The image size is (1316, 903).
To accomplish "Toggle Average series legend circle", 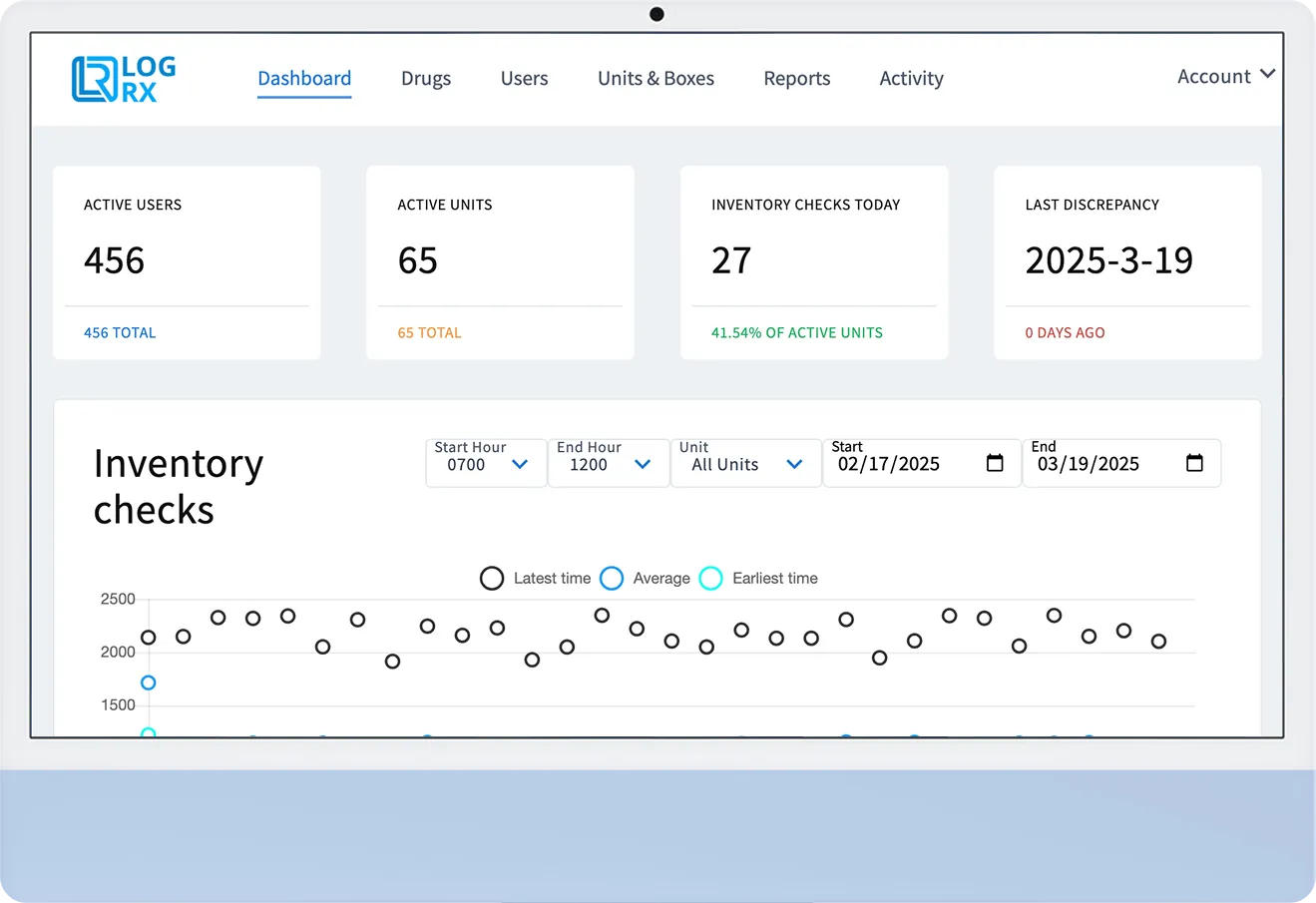I will click(x=612, y=579).
